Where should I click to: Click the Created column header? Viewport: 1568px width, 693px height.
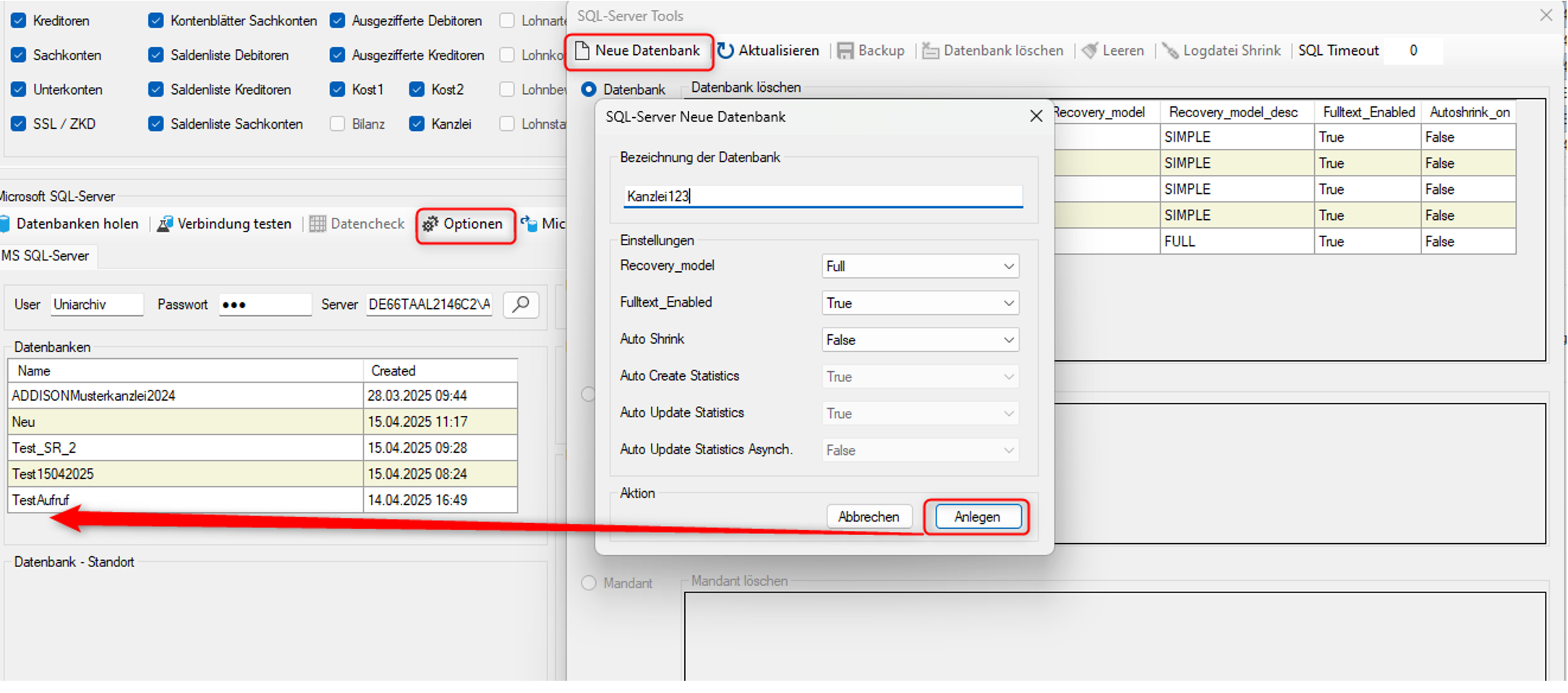tap(440, 371)
